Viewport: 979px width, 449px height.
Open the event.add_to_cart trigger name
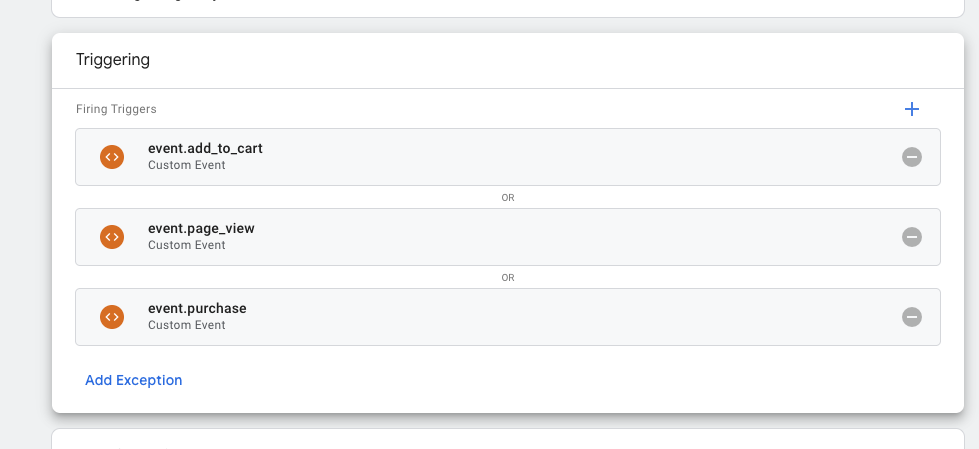point(205,149)
